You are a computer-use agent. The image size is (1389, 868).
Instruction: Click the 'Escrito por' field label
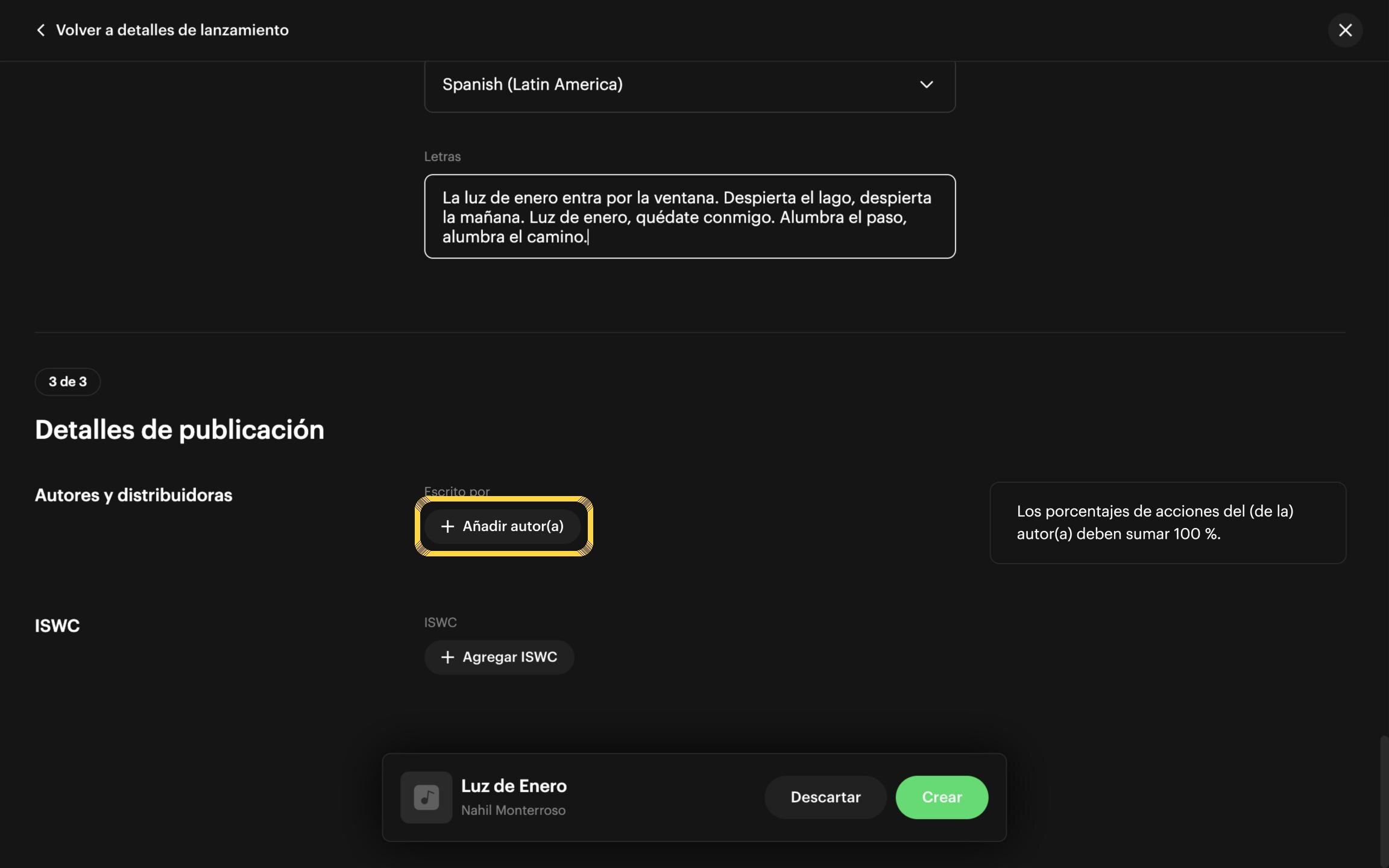point(456,491)
